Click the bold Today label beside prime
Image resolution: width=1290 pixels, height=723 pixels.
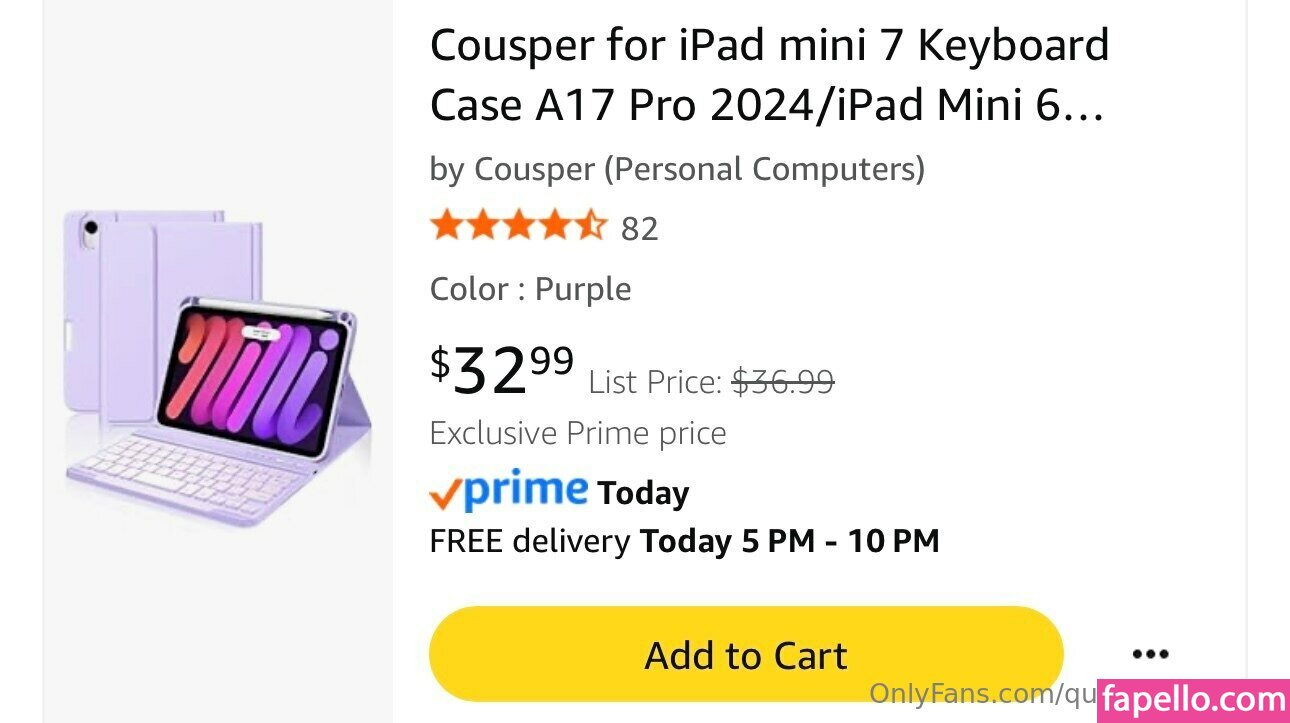tap(643, 493)
